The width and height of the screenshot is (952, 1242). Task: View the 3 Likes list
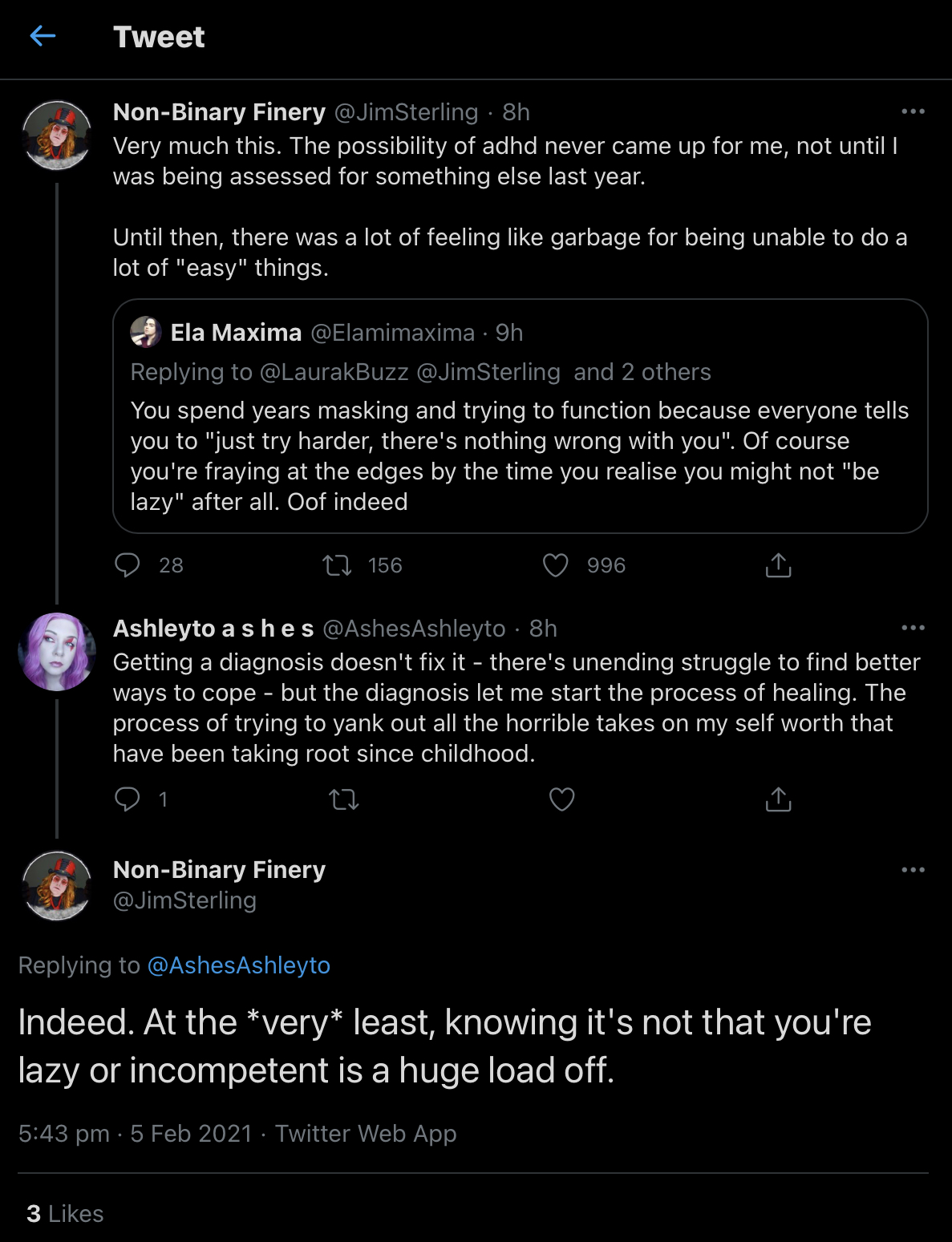pyautogui.click(x=65, y=1214)
